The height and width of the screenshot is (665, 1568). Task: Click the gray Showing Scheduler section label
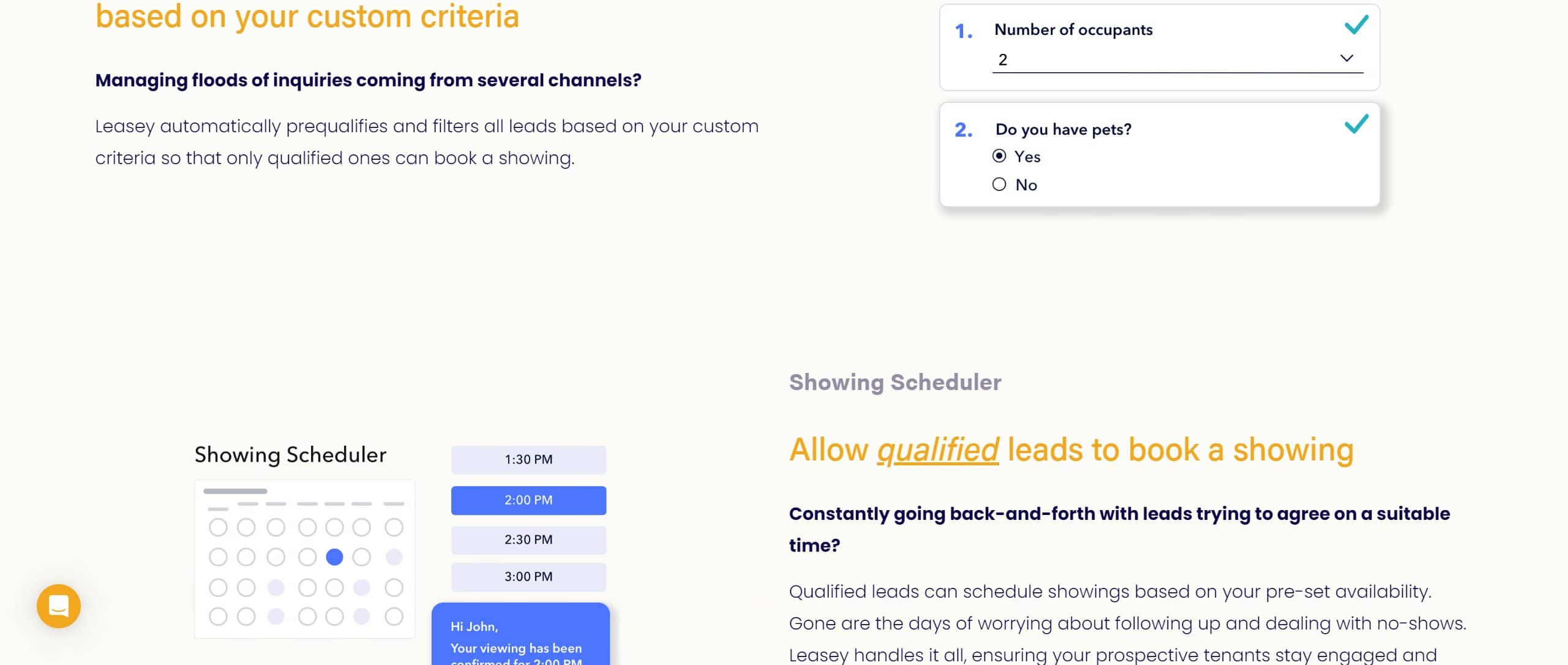[x=895, y=383]
